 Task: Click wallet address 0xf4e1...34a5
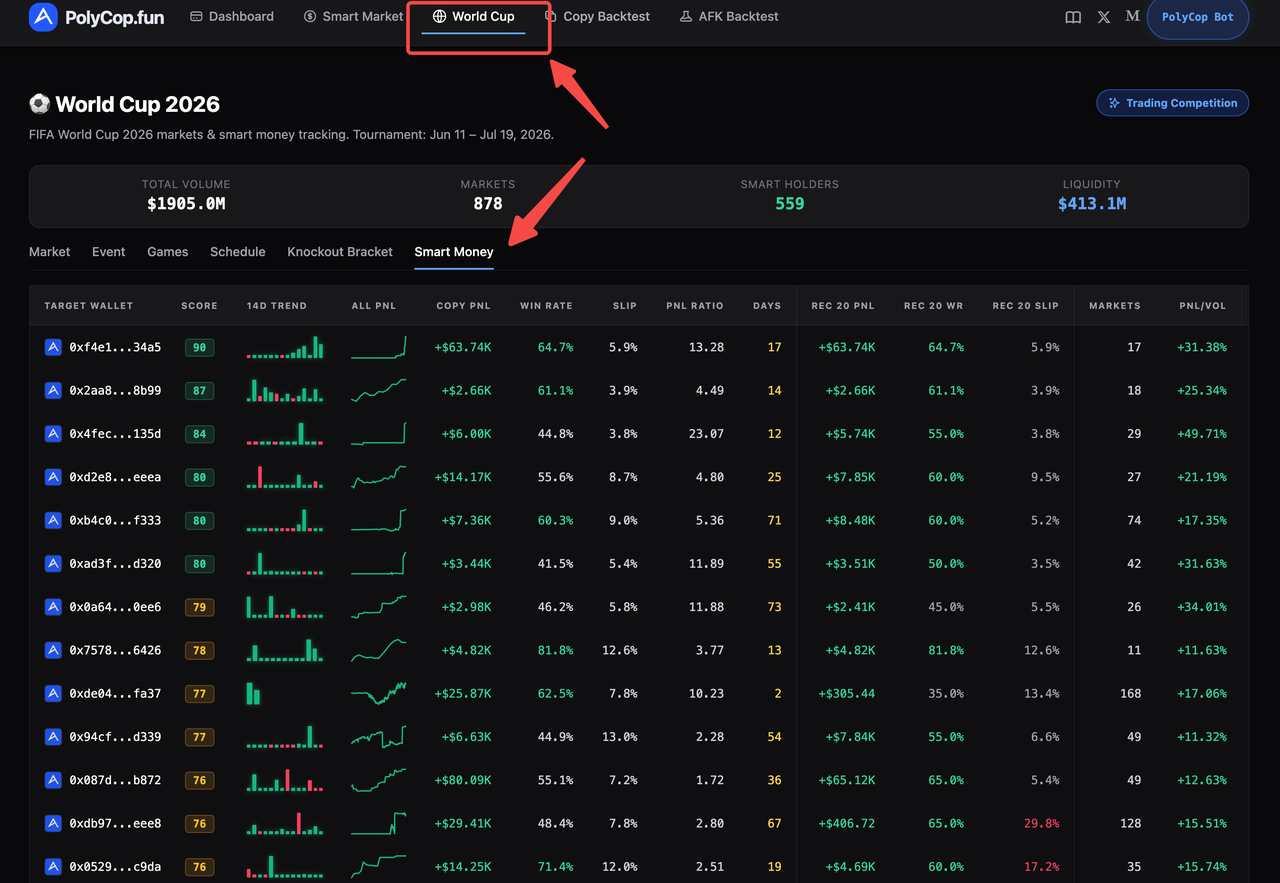(x=115, y=347)
